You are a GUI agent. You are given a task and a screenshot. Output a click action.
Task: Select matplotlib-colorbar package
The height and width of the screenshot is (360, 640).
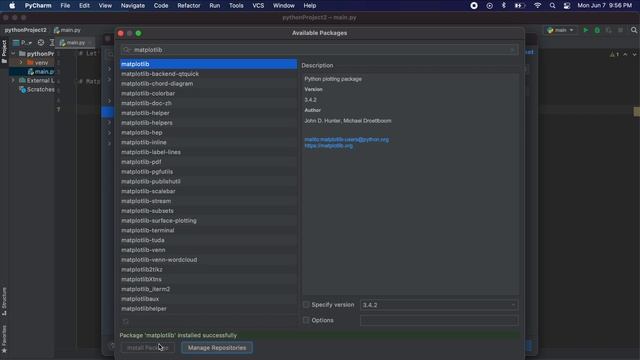click(x=209, y=93)
